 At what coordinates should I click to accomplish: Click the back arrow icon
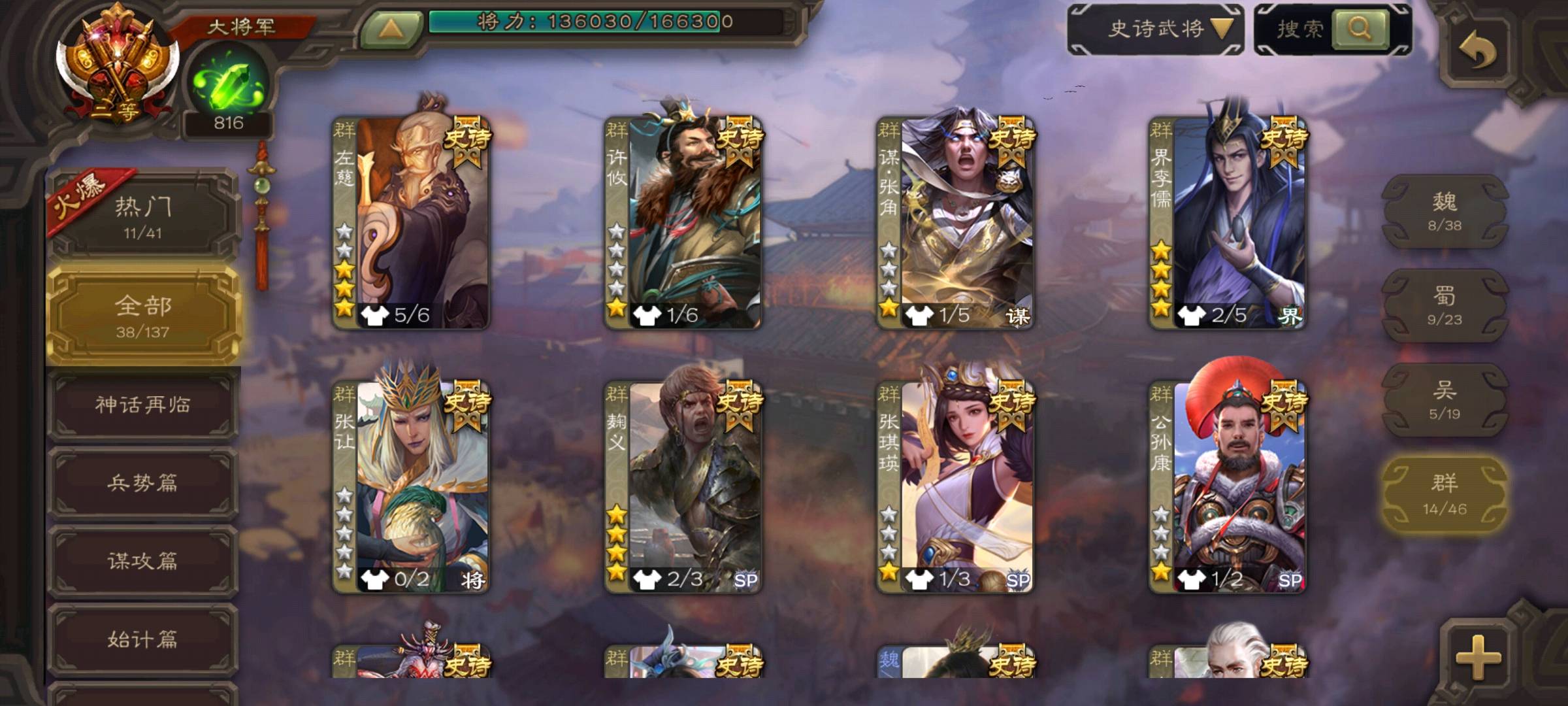coord(1478,51)
